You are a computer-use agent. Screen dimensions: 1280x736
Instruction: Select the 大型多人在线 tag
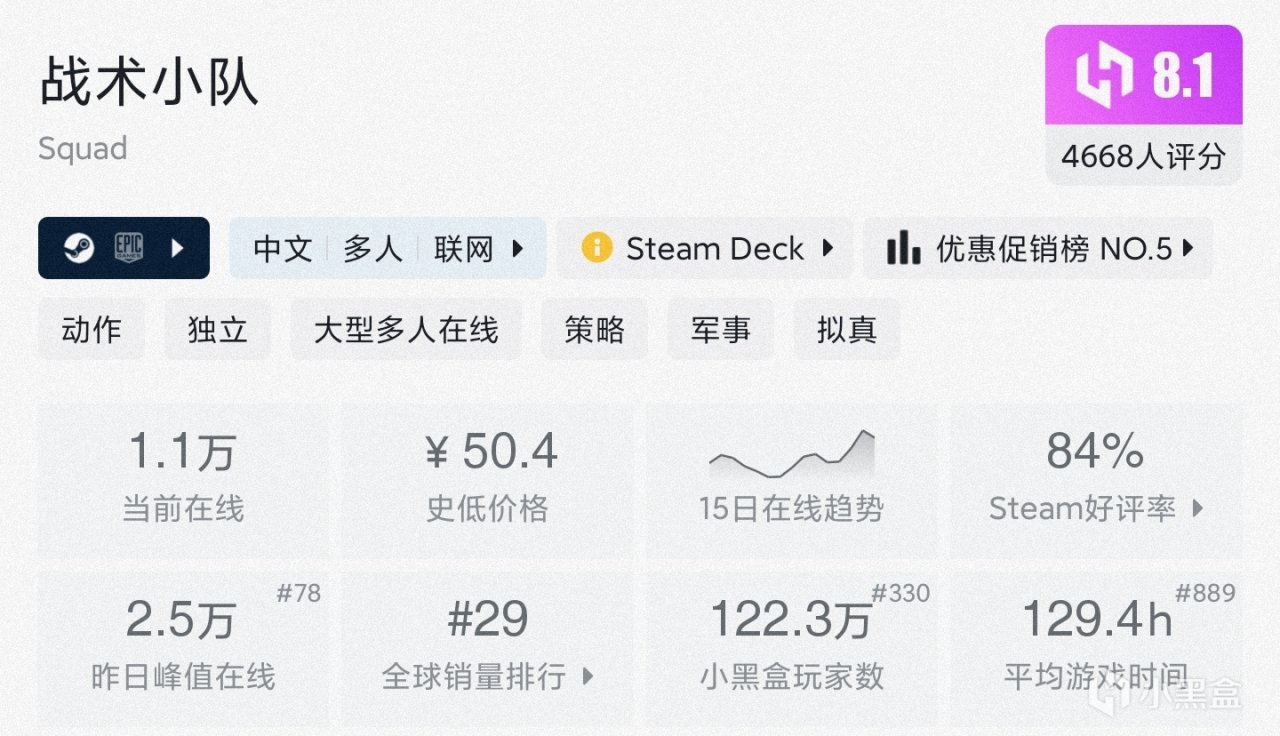pyautogui.click(x=405, y=330)
